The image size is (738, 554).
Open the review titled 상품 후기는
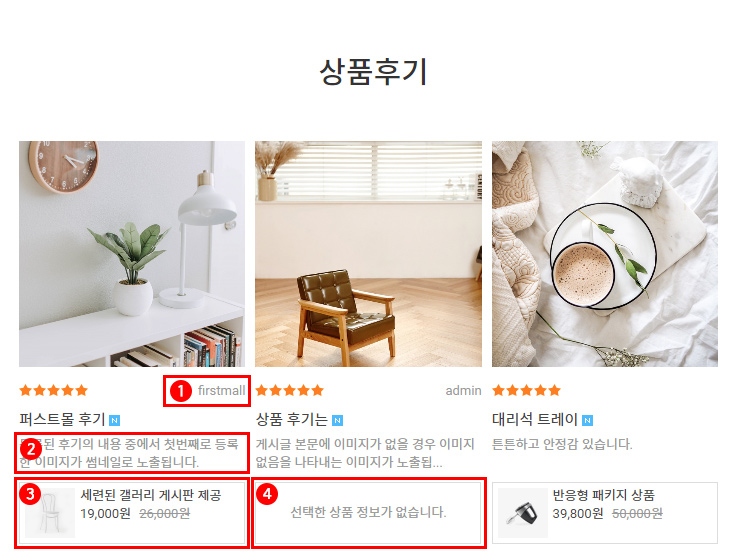point(291,419)
